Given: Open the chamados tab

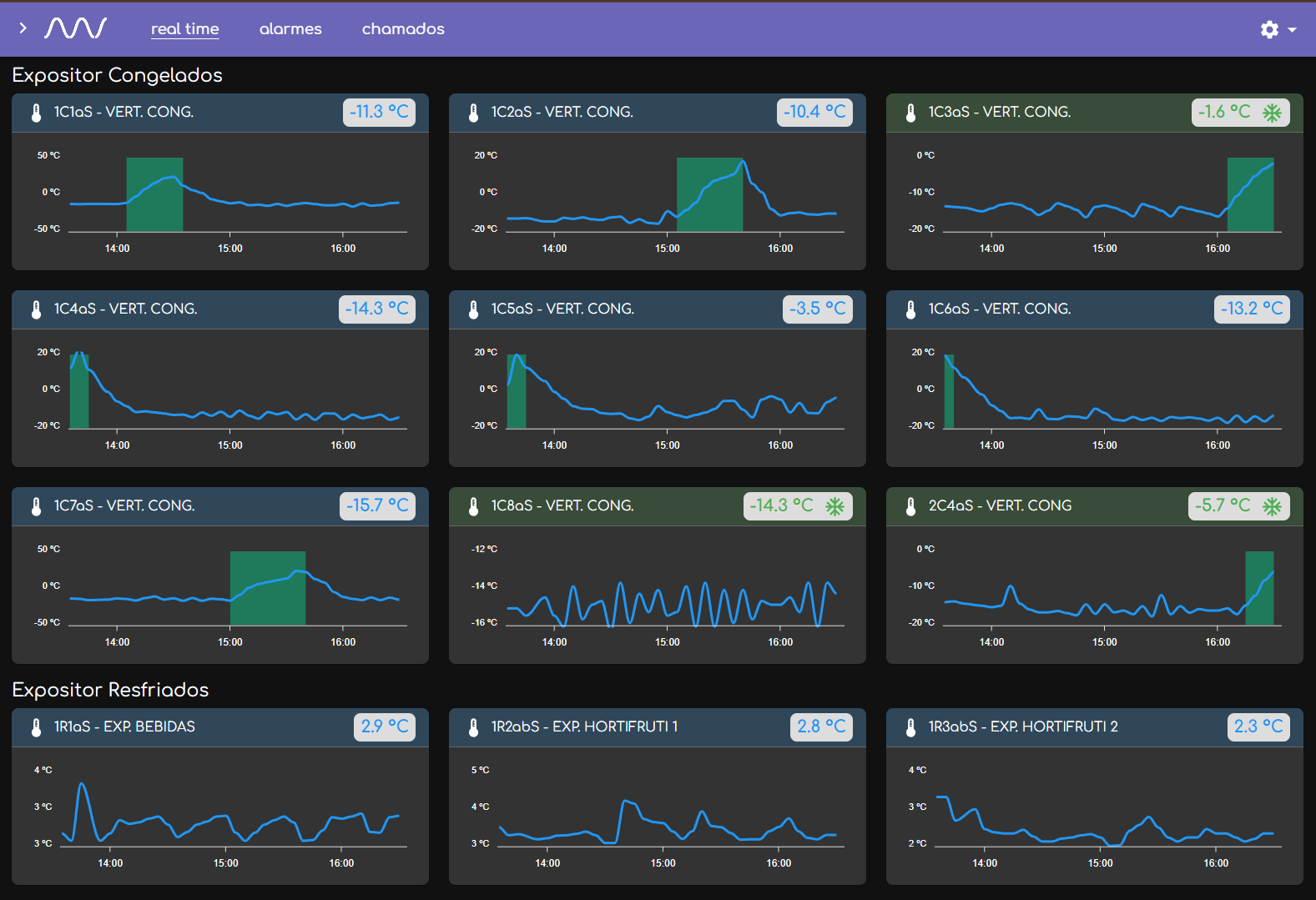Looking at the screenshot, I should point(403,29).
